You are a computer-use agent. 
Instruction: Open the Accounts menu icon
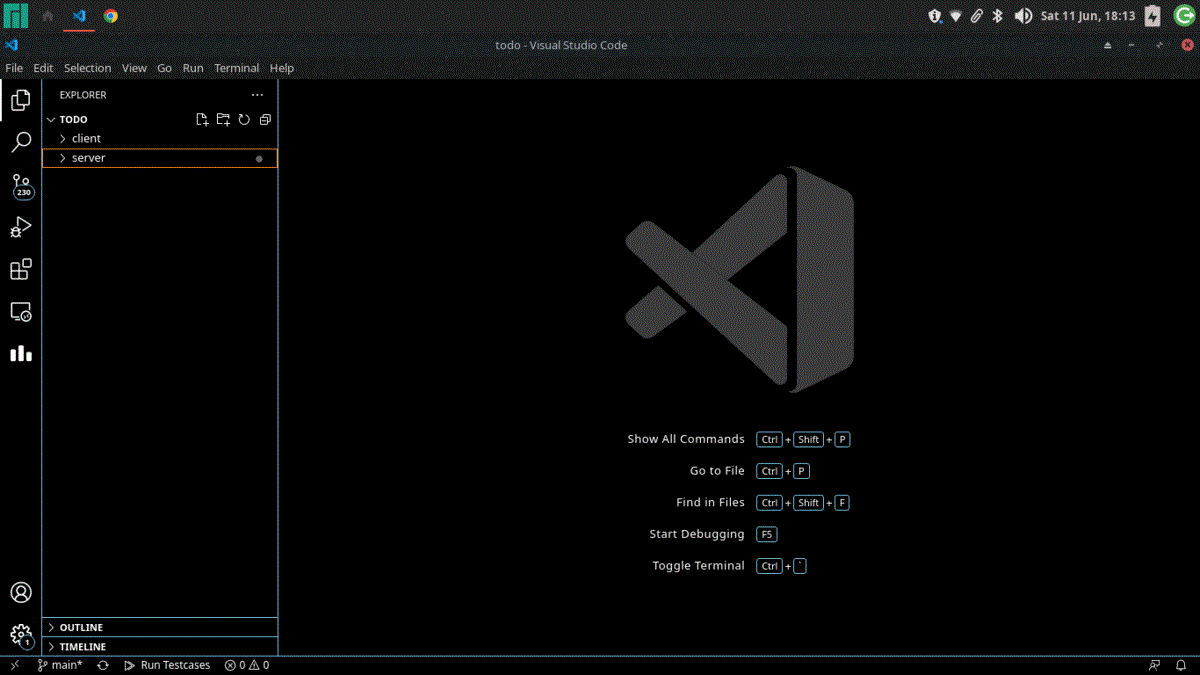pos(21,592)
